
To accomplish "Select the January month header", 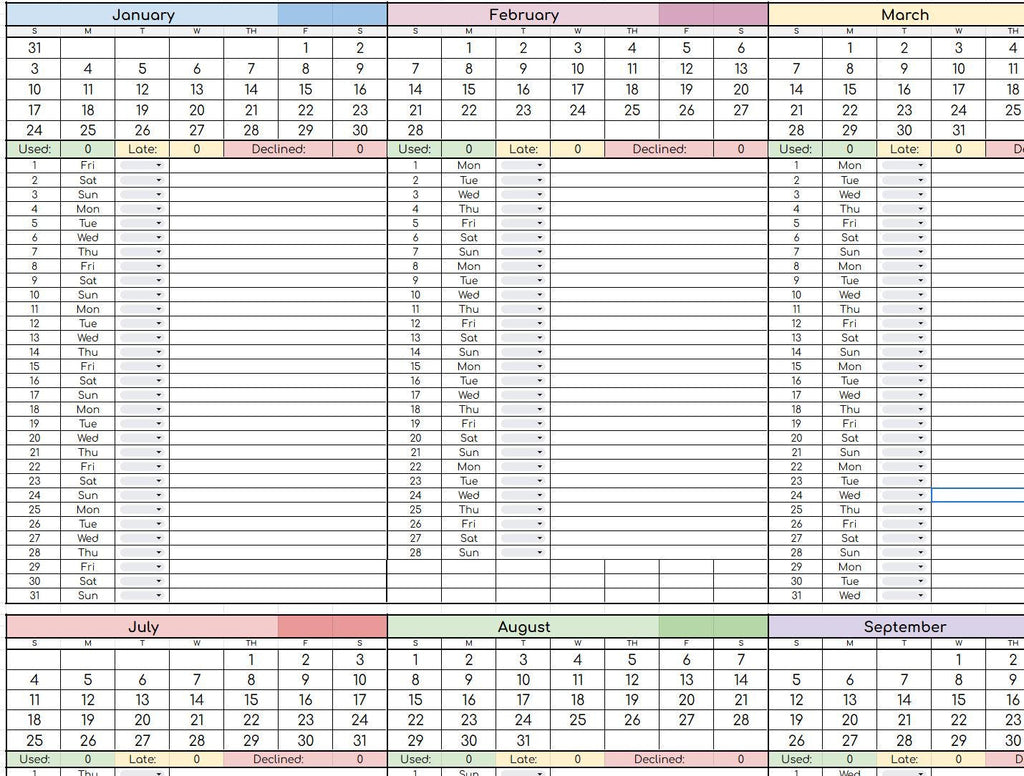I will pyautogui.click(x=142, y=14).
